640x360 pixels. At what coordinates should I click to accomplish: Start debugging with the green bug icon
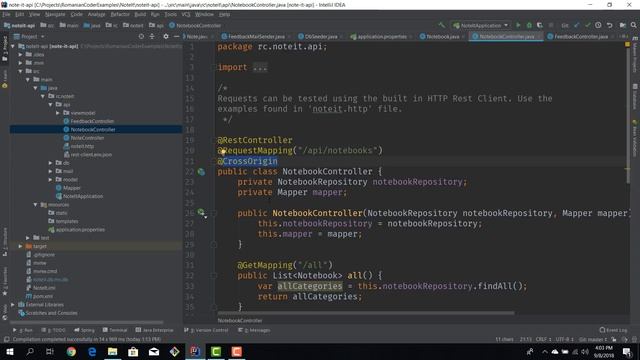point(529,25)
